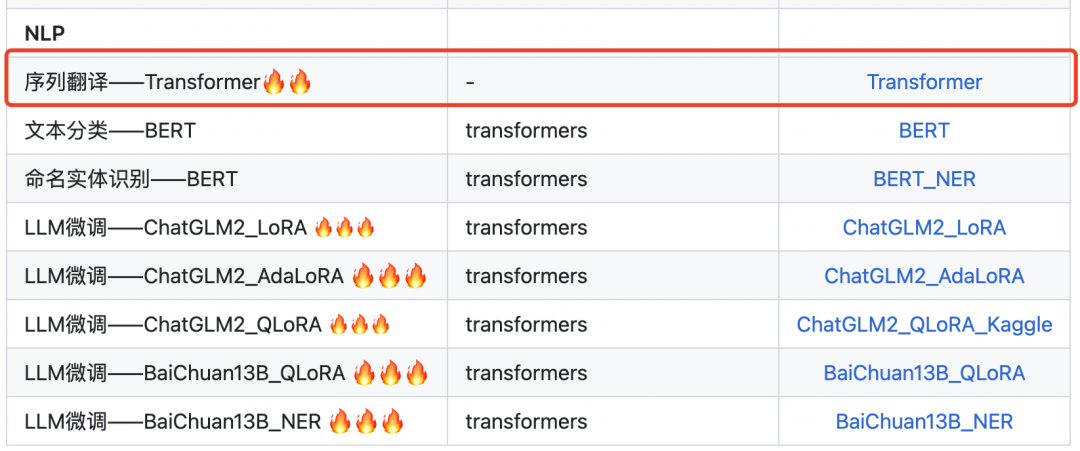Open the ChatGLM2_AdaLoRA link

pos(924,276)
